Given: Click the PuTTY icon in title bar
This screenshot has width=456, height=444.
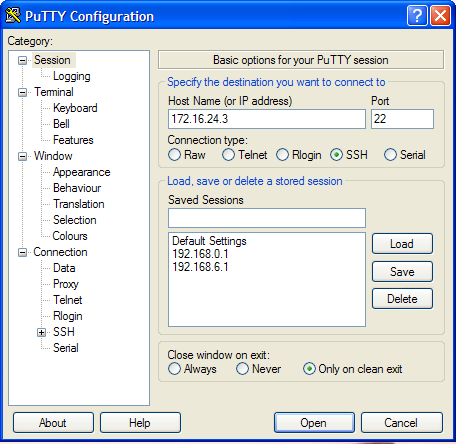Looking at the screenshot, I should (x=13, y=15).
